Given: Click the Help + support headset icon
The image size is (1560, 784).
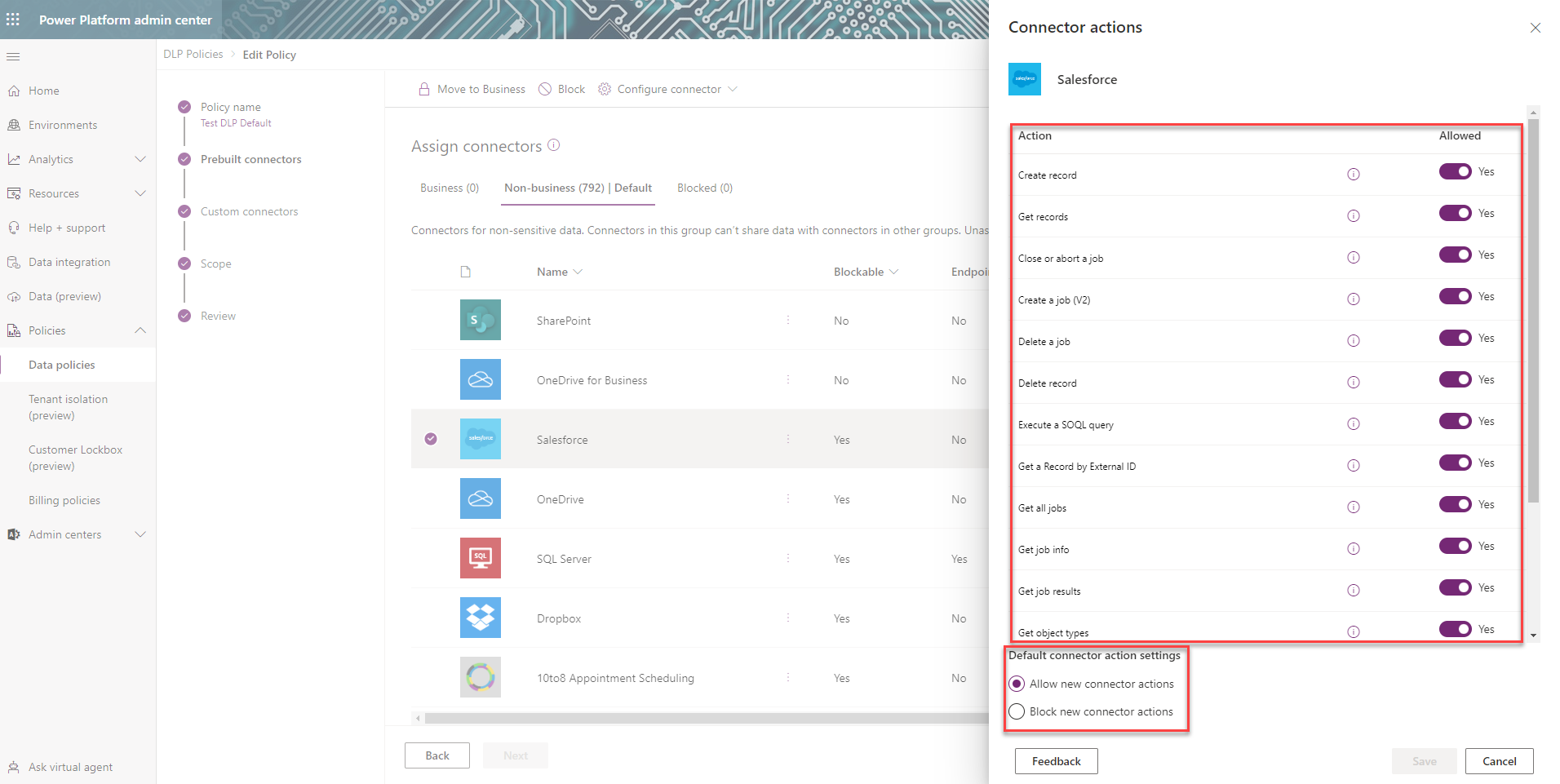Looking at the screenshot, I should click(x=14, y=228).
